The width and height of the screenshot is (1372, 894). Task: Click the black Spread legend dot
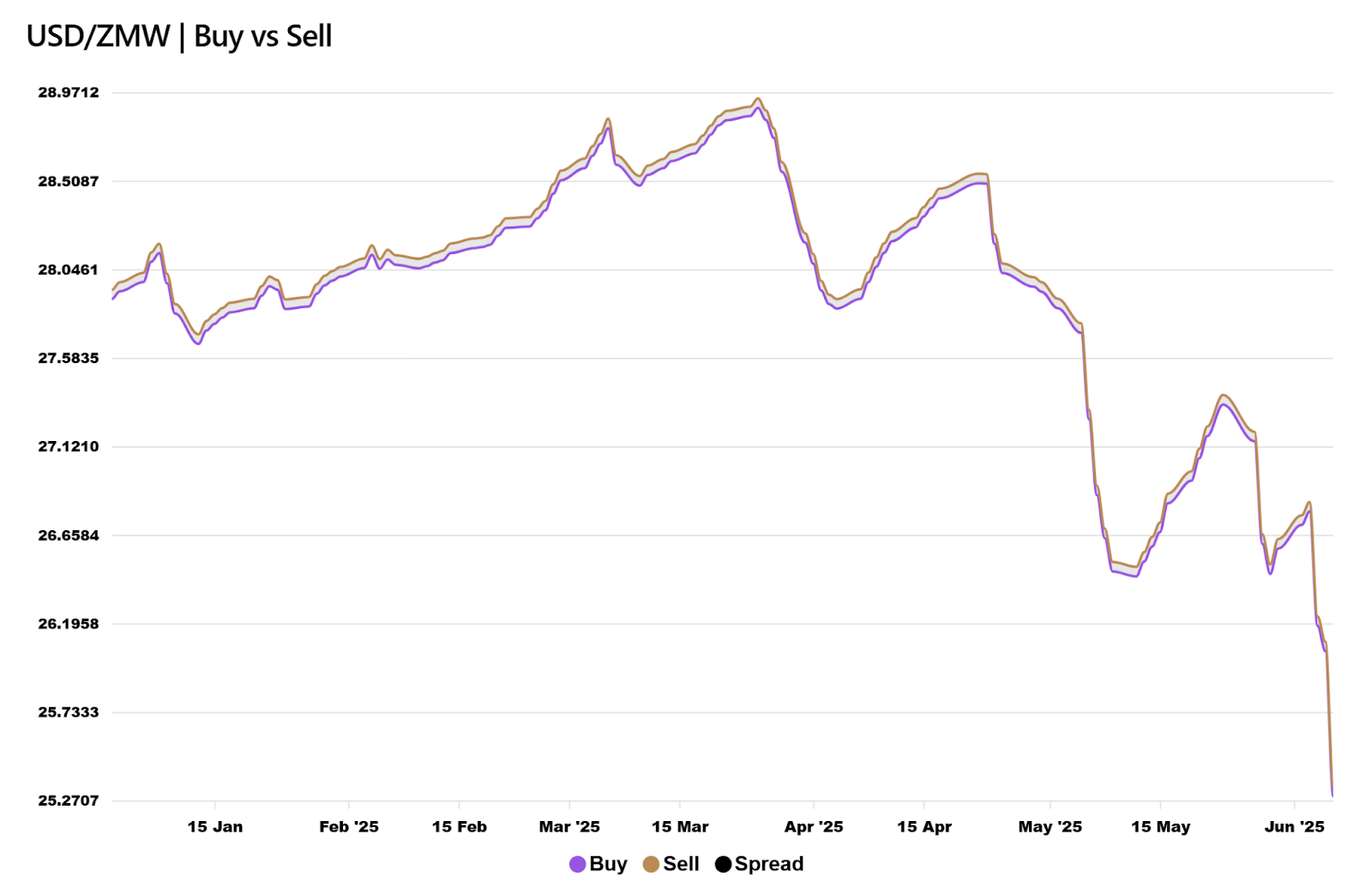click(x=723, y=865)
